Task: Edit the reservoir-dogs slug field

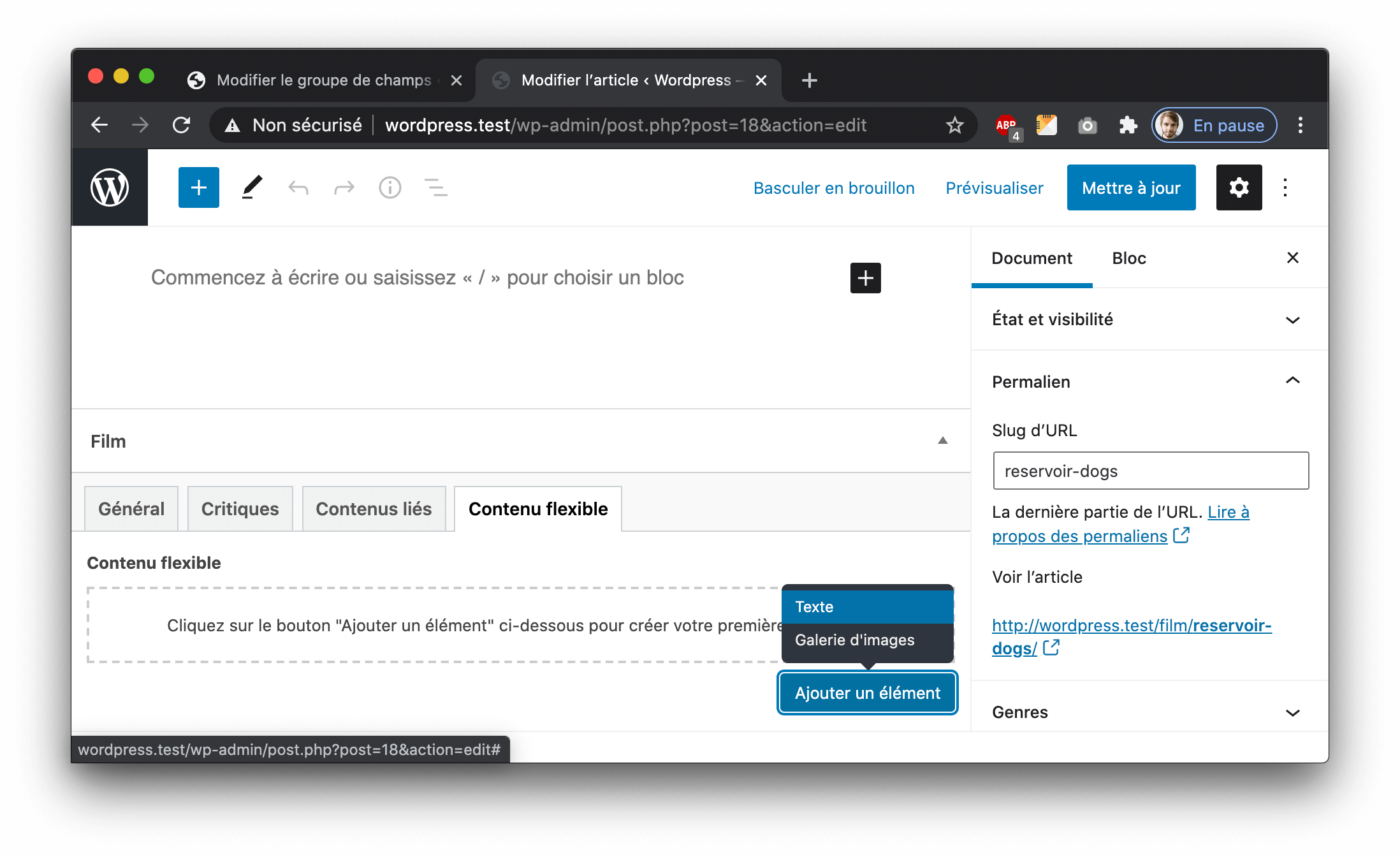Action: 1149,471
